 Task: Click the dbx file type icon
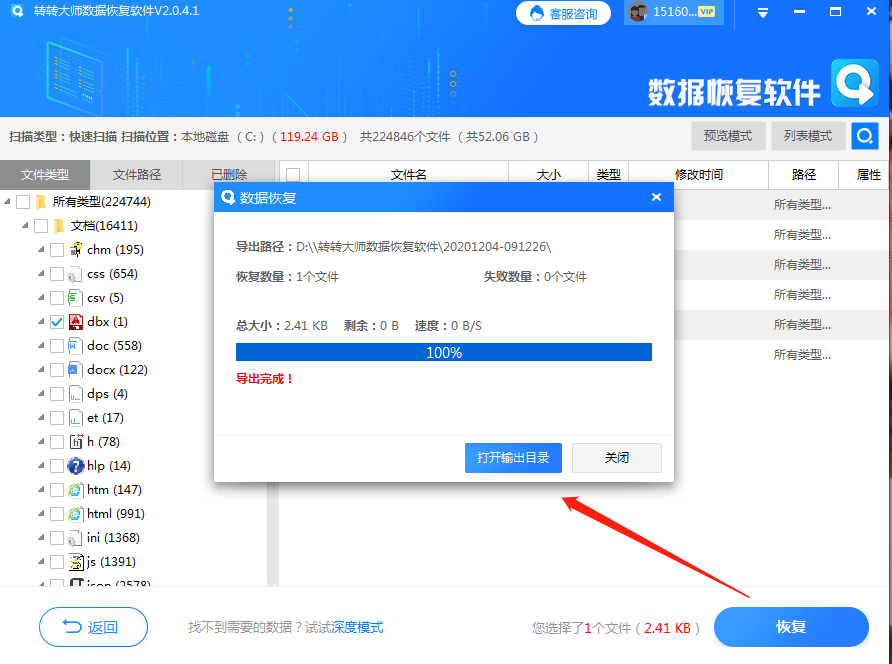74,321
